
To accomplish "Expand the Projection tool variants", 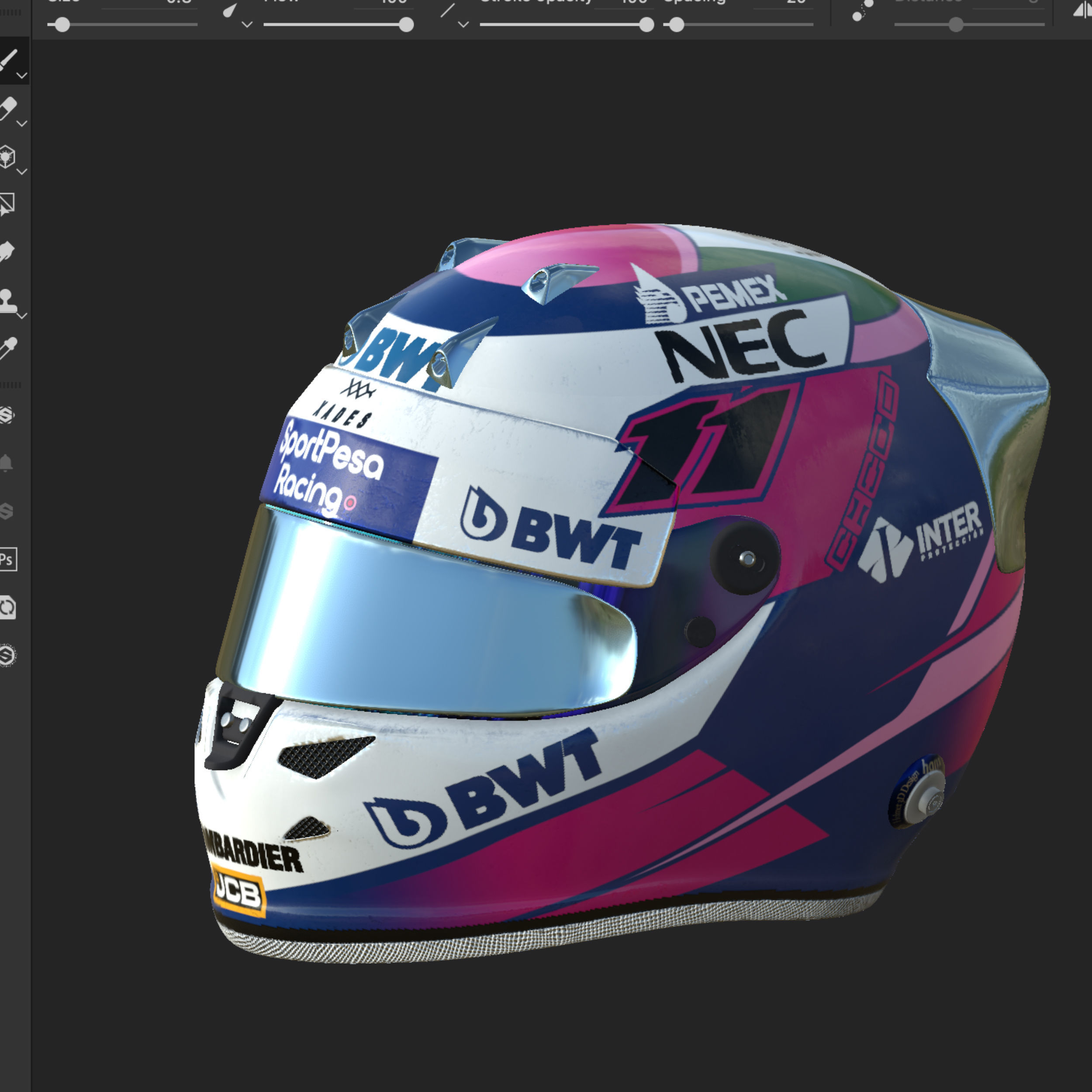I will [x=22, y=171].
